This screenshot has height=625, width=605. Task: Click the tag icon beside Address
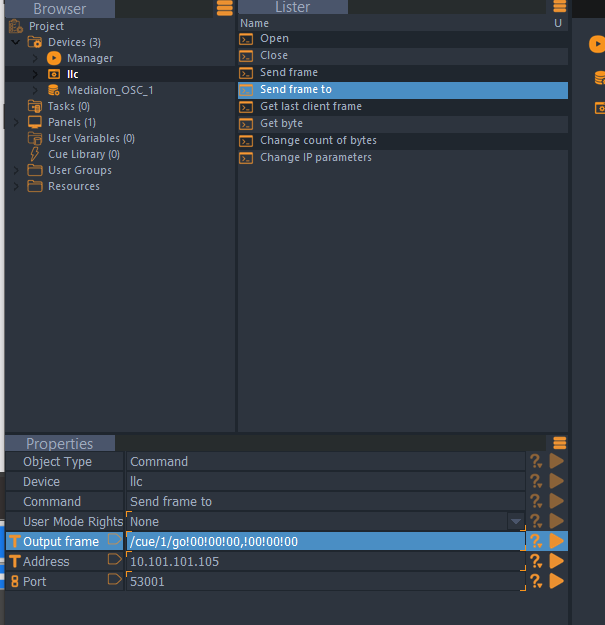pyautogui.click(x=114, y=561)
